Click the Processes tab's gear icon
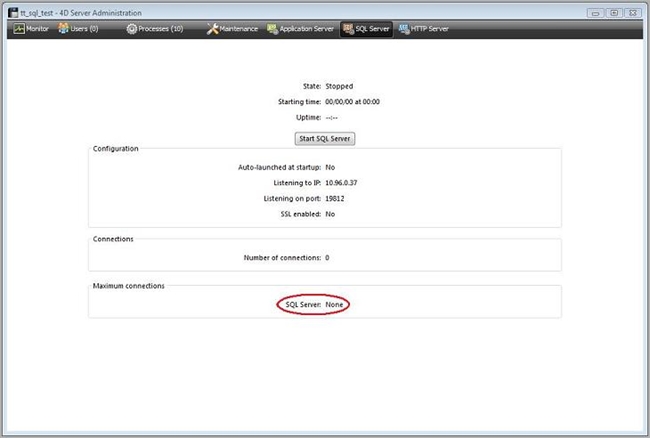The width and height of the screenshot is (650, 438). (131, 29)
